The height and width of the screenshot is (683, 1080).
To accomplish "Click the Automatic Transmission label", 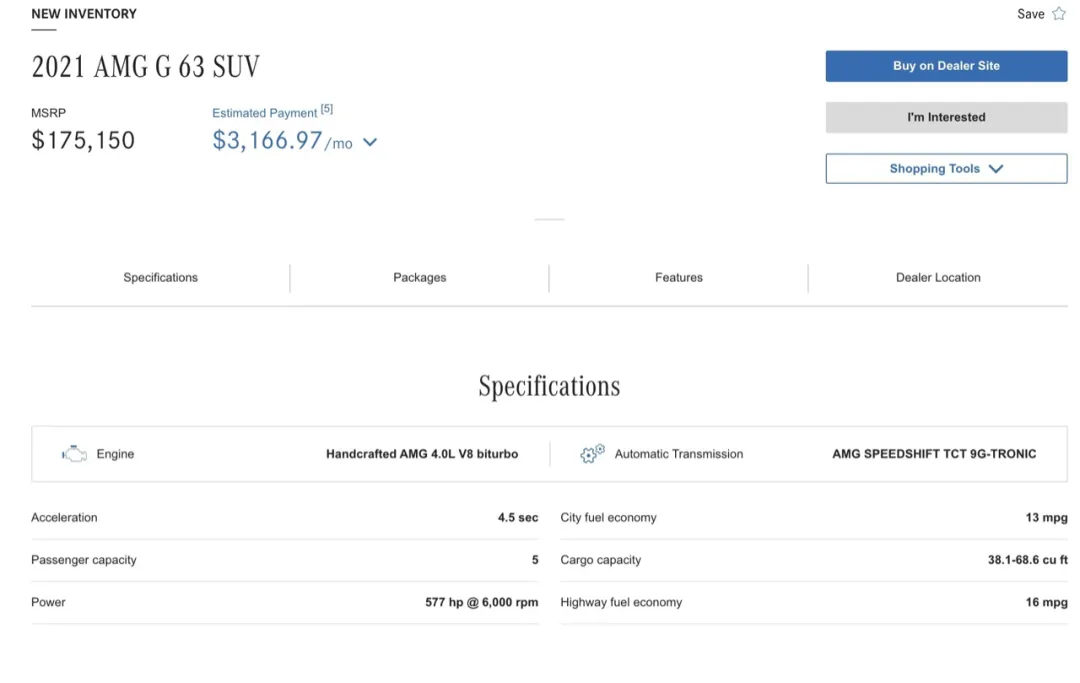I will [678, 454].
